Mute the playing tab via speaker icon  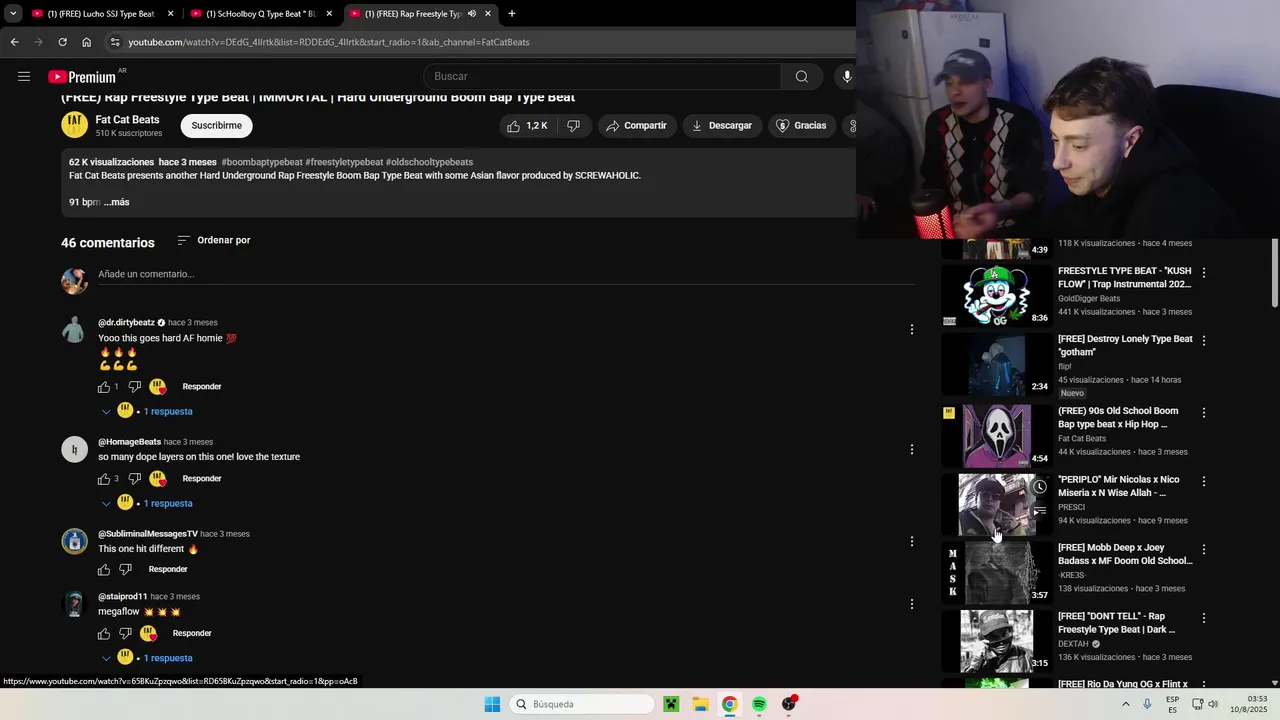[471, 14]
